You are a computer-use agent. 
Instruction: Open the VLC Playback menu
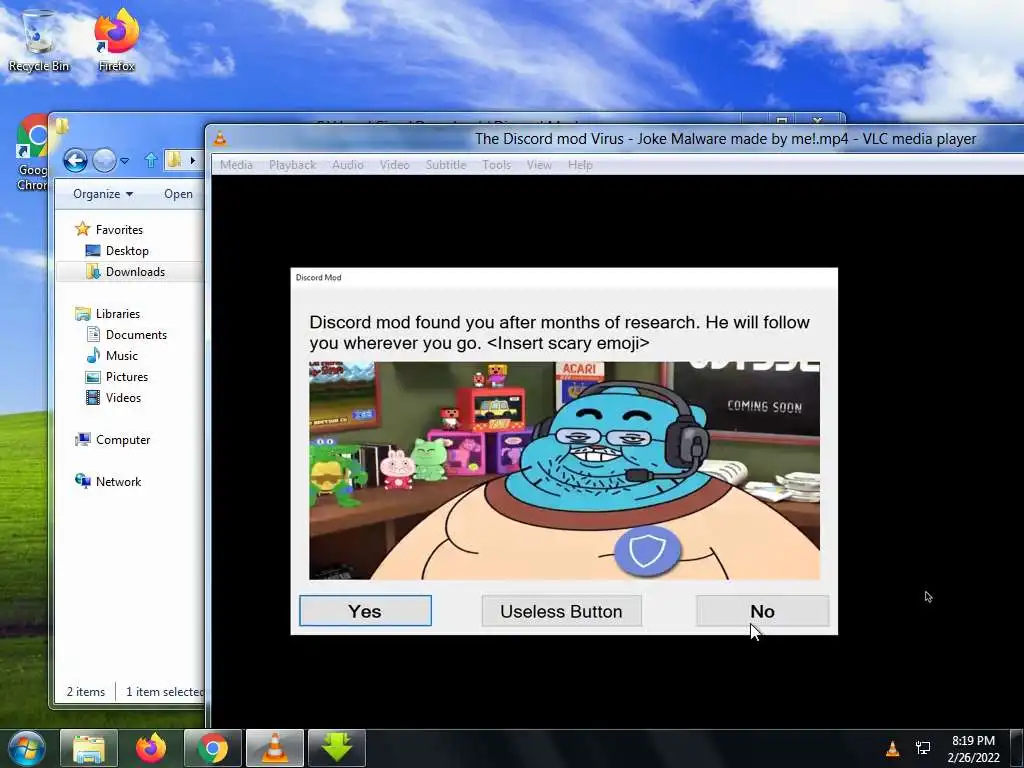[x=292, y=165]
